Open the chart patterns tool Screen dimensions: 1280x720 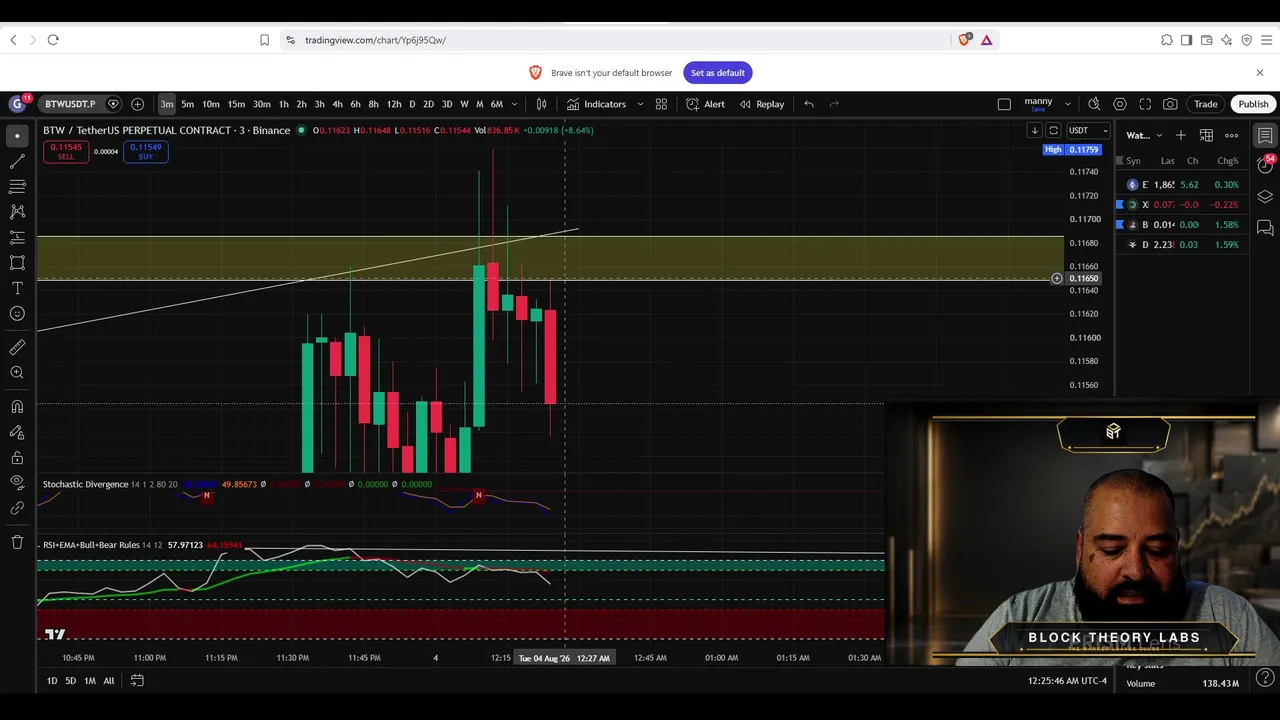(17, 212)
